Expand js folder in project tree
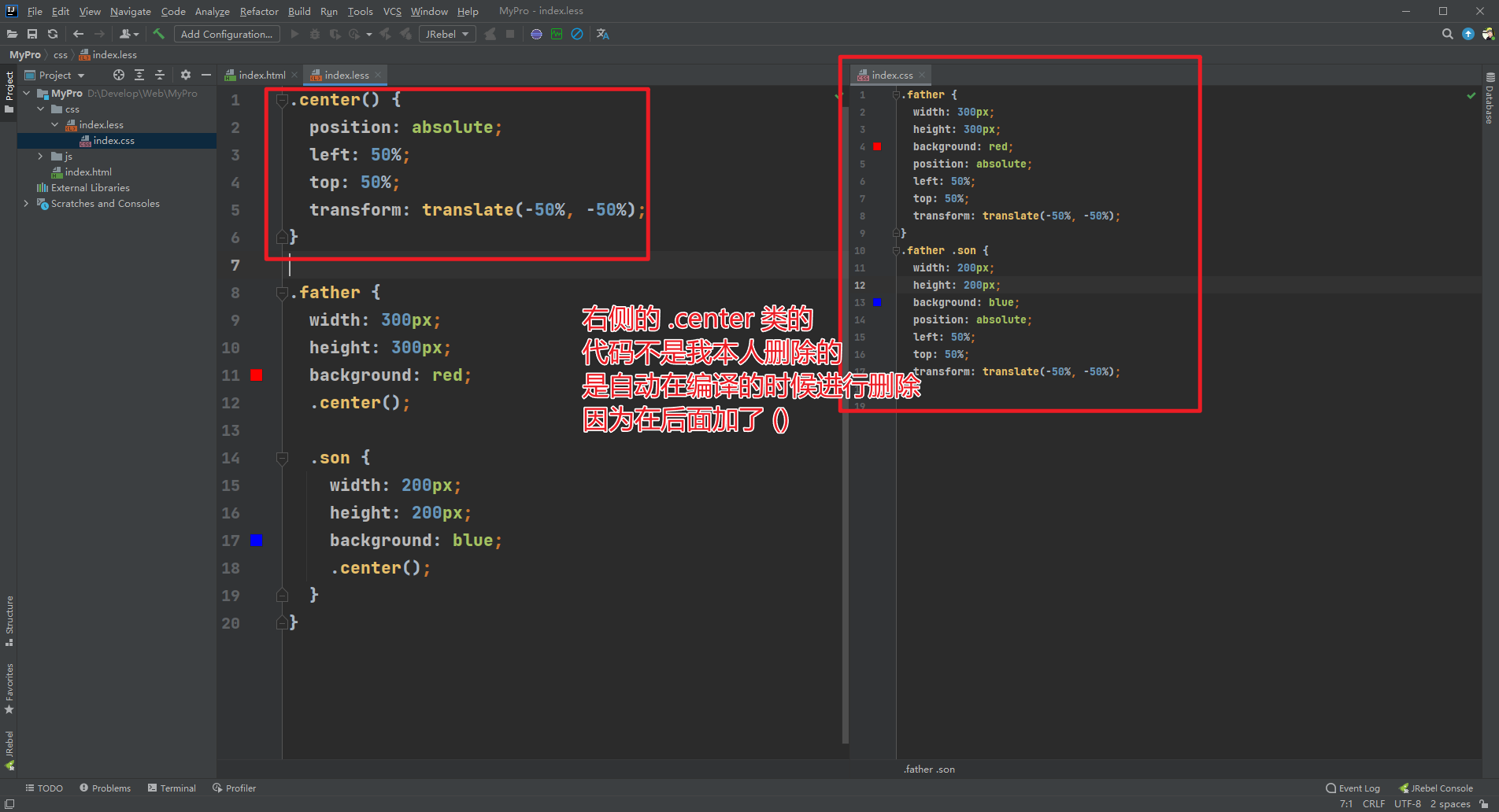 (x=41, y=156)
